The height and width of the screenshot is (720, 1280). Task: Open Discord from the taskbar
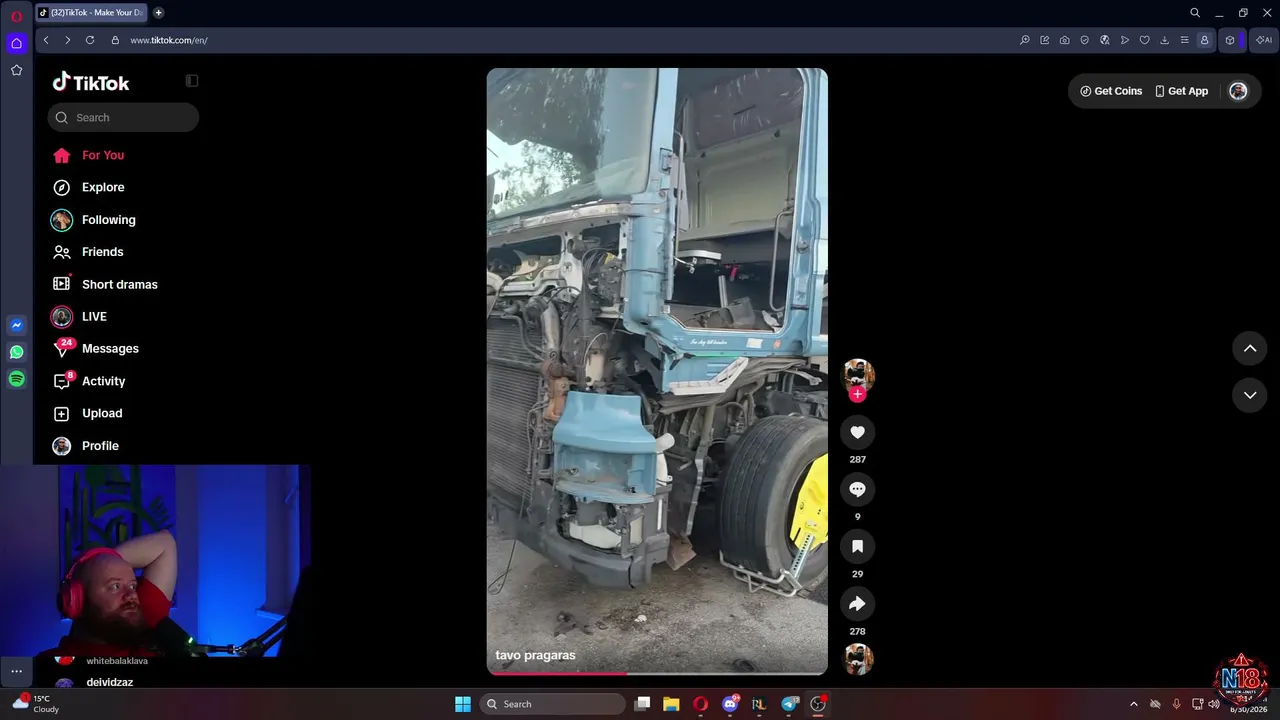(x=730, y=704)
